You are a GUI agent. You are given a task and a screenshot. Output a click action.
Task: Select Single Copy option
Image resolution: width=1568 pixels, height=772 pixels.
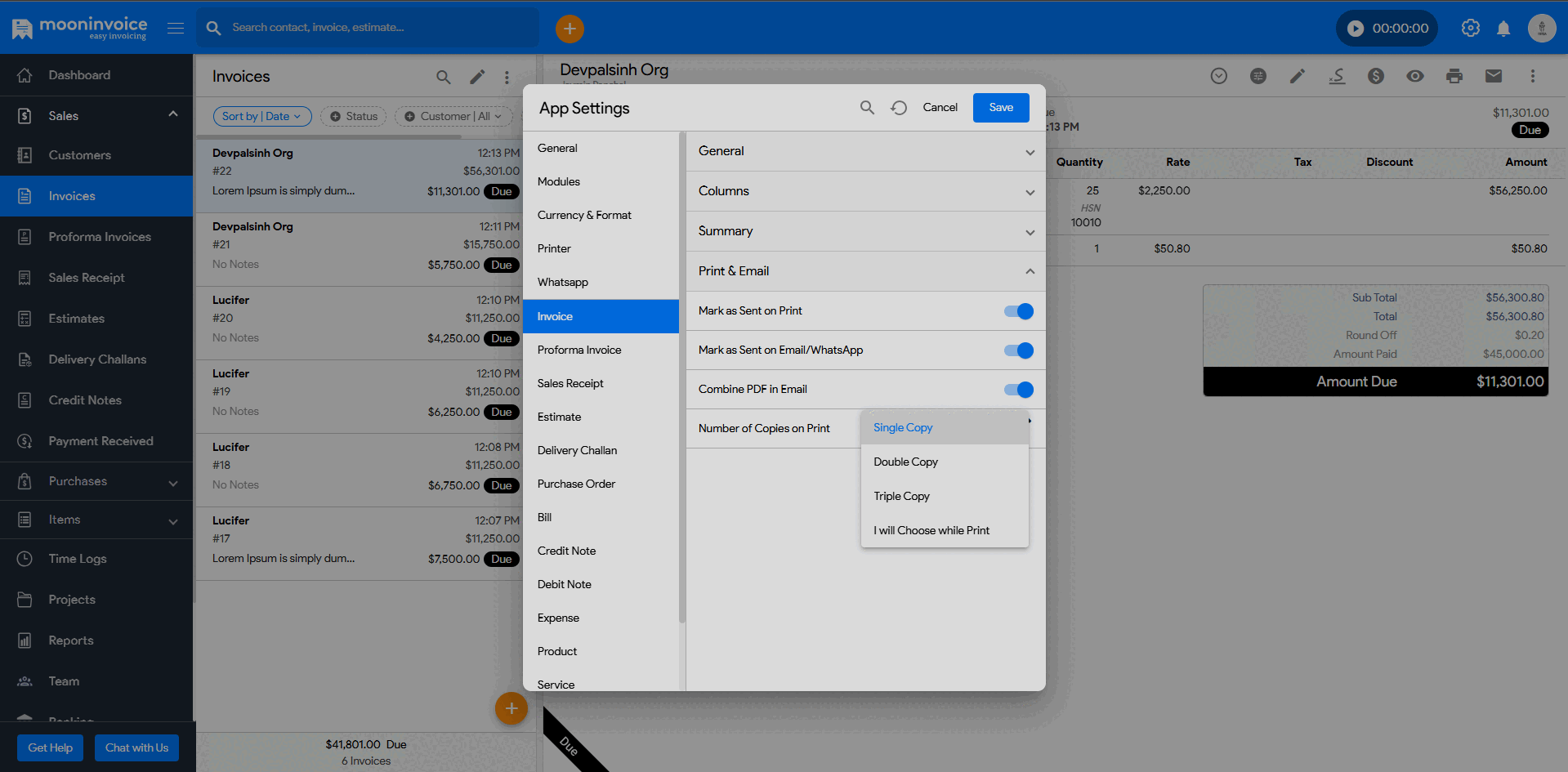pos(945,428)
